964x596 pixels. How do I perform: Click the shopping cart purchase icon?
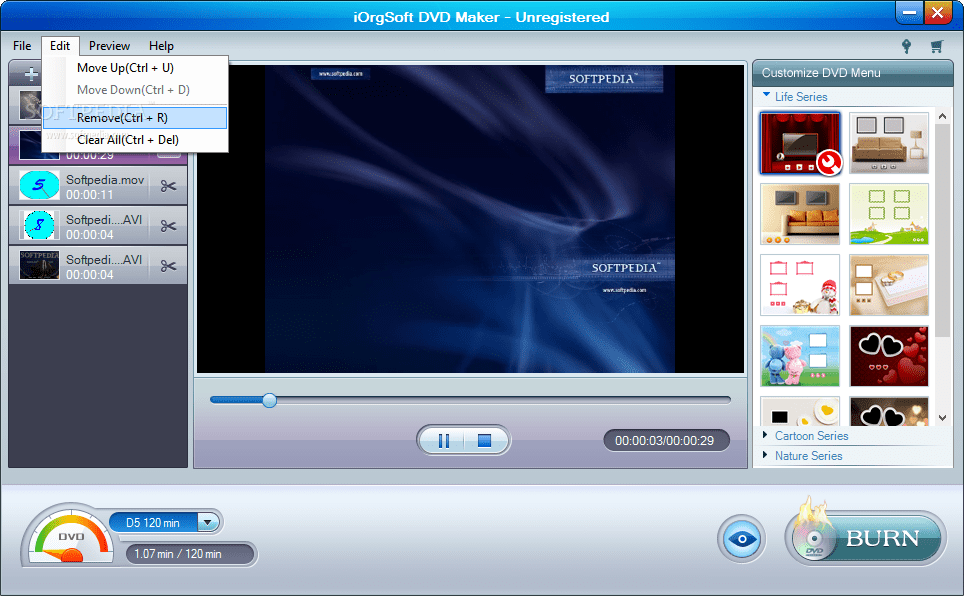(x=936, y=46)
